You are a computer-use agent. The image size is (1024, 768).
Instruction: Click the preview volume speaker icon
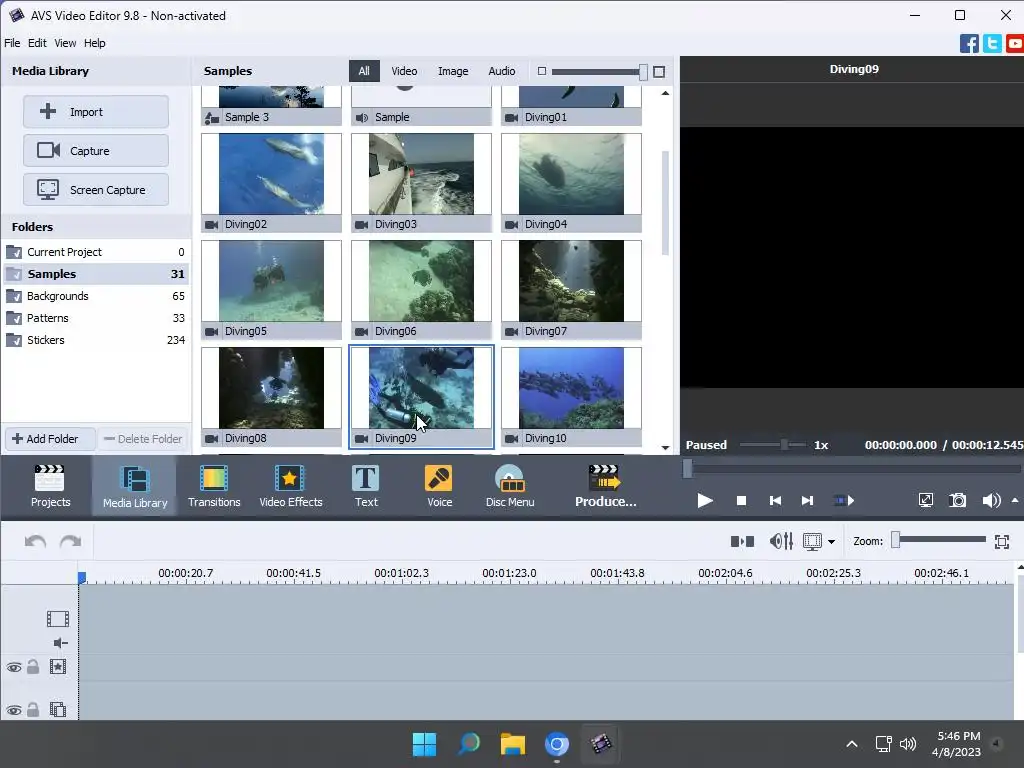click(991, 501)
